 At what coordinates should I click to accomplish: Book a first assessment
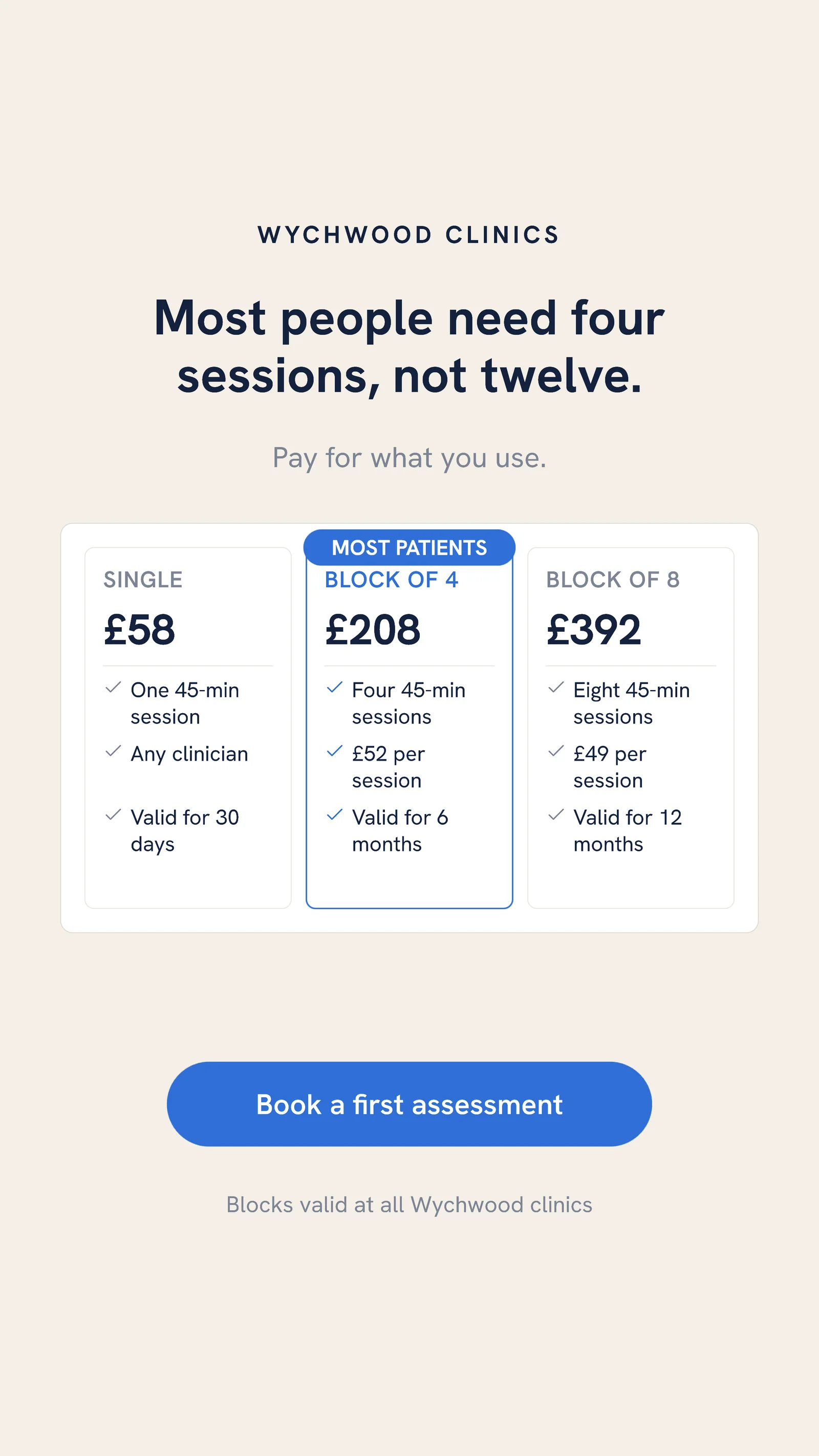[409, 1104]
